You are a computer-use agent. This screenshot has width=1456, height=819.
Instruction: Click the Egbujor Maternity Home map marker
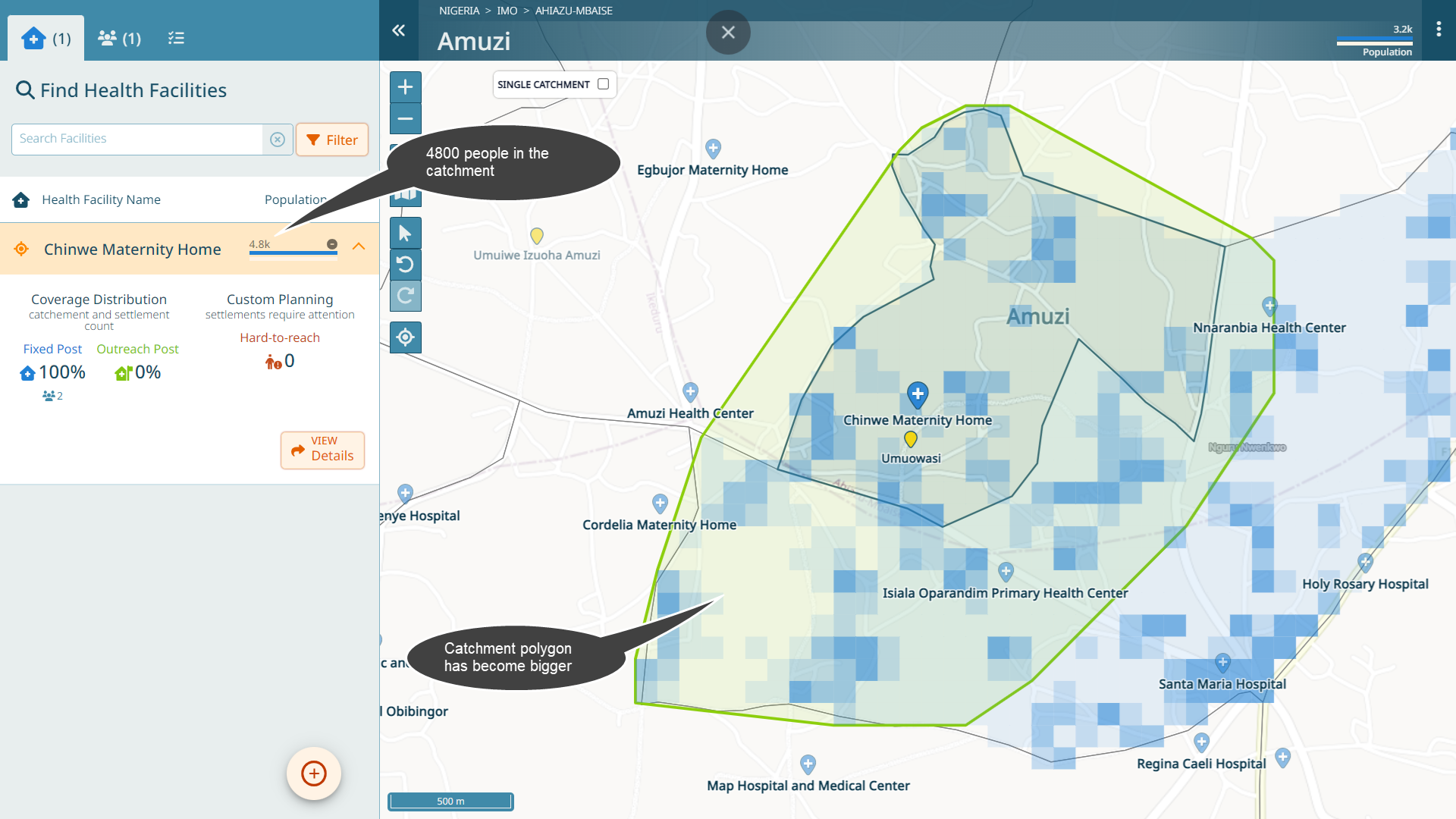click(x=713, y=148)
